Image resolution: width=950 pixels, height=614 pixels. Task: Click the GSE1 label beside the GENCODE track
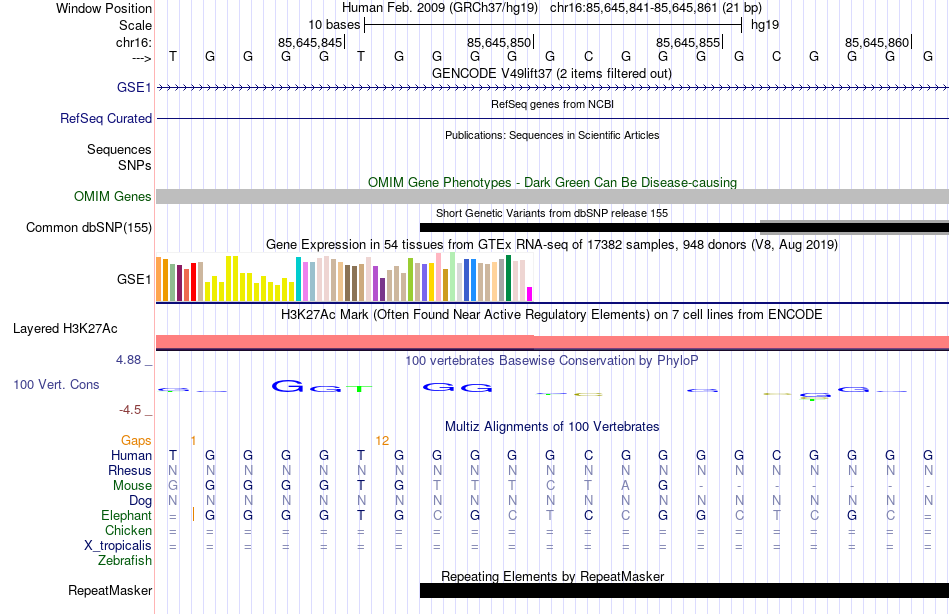pos(134,87)
